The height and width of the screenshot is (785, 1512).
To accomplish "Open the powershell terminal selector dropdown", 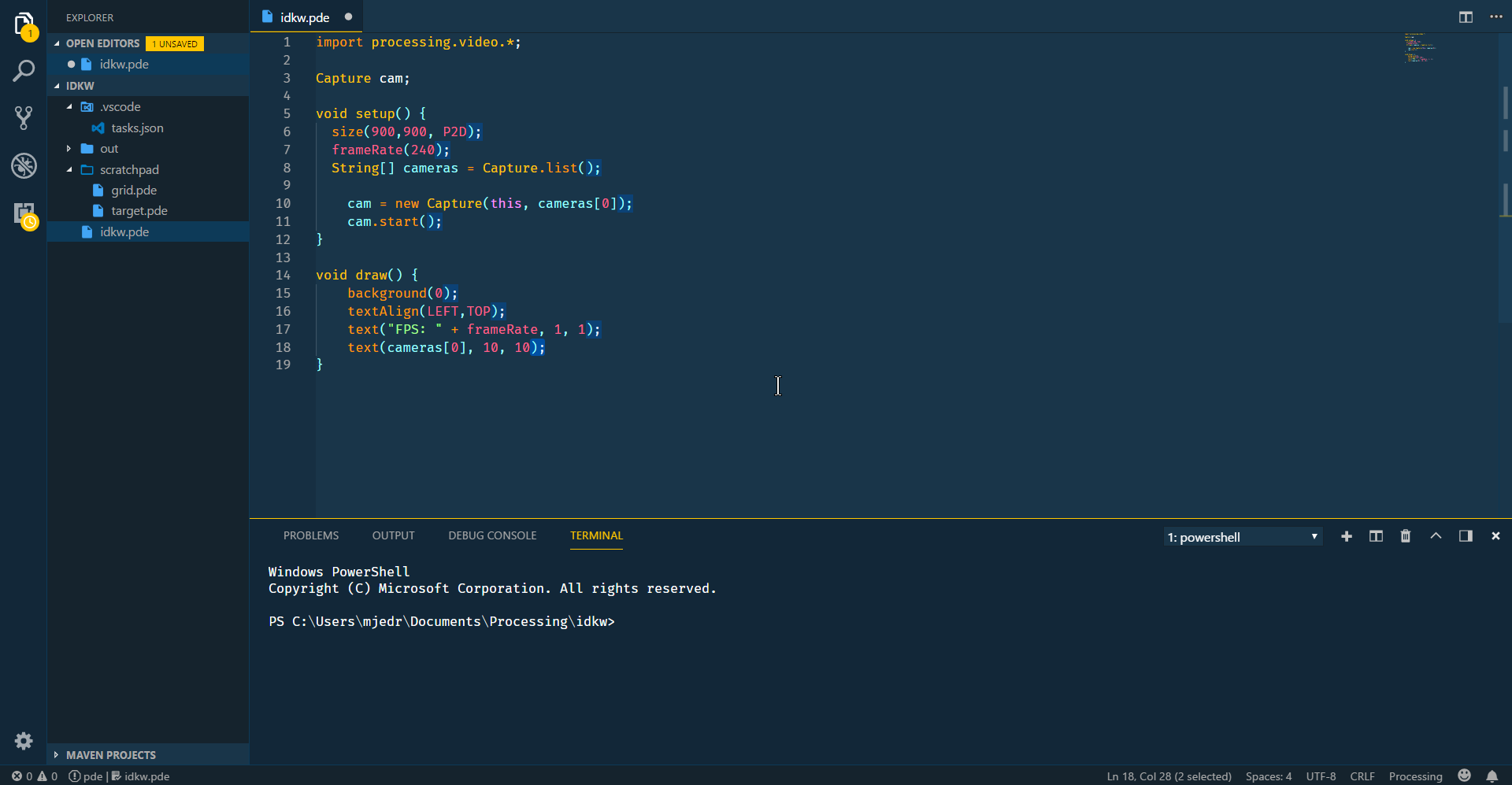I will (x=1243, y=537).
